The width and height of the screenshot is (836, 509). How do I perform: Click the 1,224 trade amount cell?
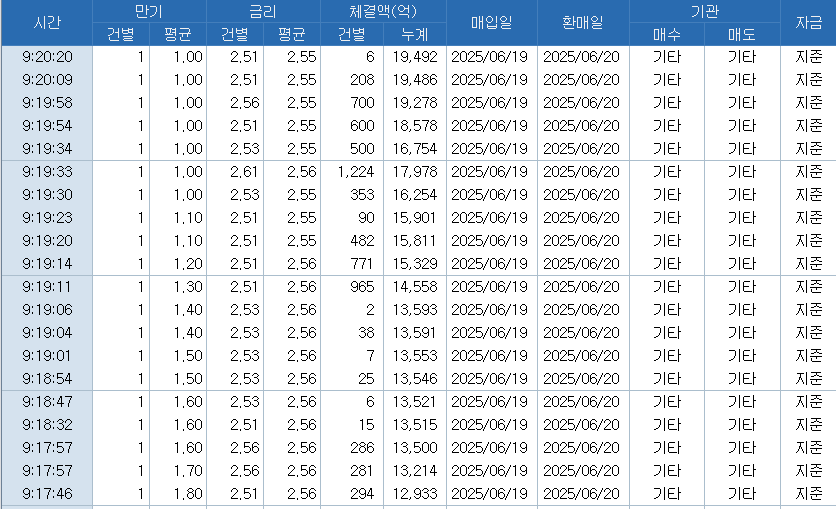click(x=356, y=172)
